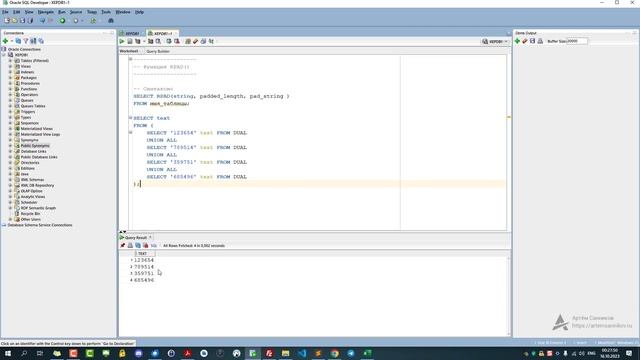
Task: Expand the Functions node
Action: [x=10, y=89]
